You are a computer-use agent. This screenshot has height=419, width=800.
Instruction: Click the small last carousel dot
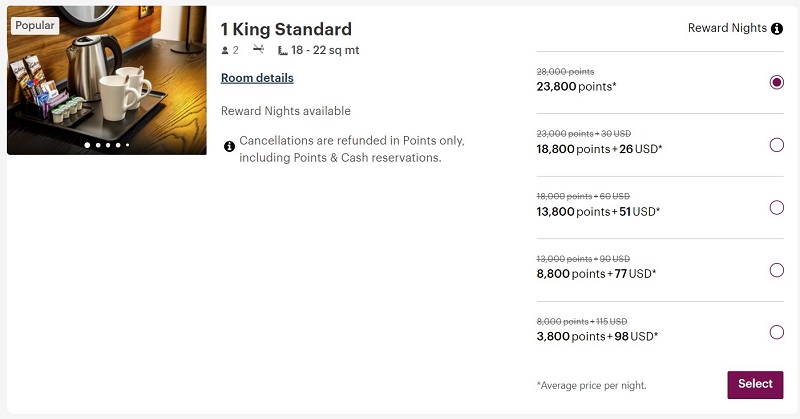point(128,145)
